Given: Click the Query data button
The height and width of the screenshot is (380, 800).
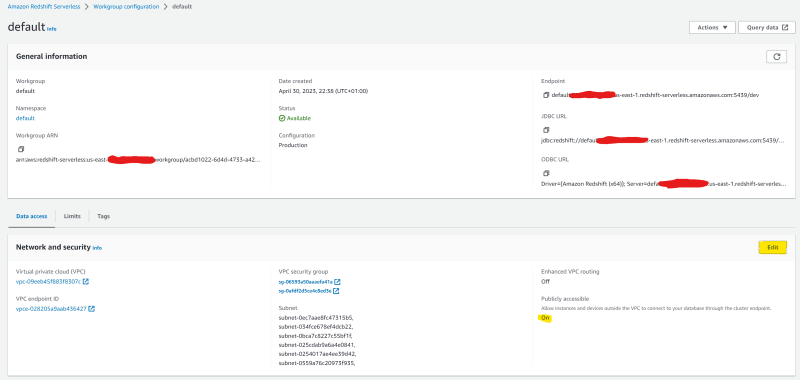Looking at the screenshot, I should point(766,28).
